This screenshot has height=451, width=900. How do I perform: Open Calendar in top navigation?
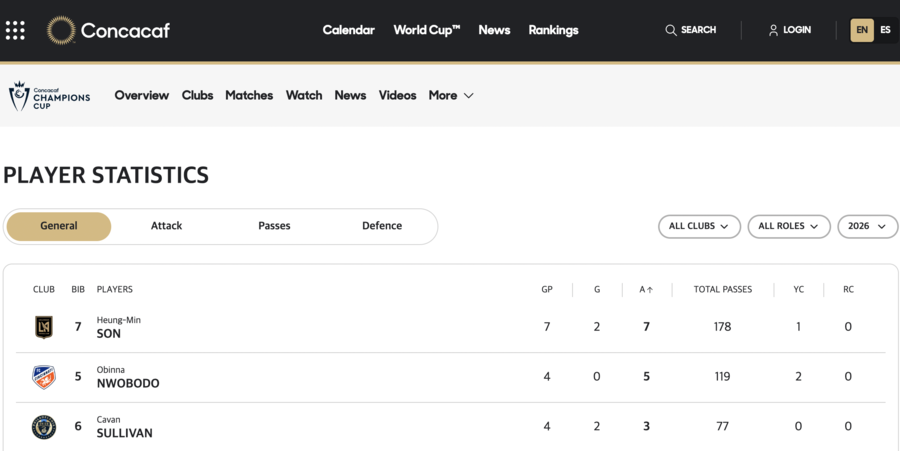(x=348, y=30)
